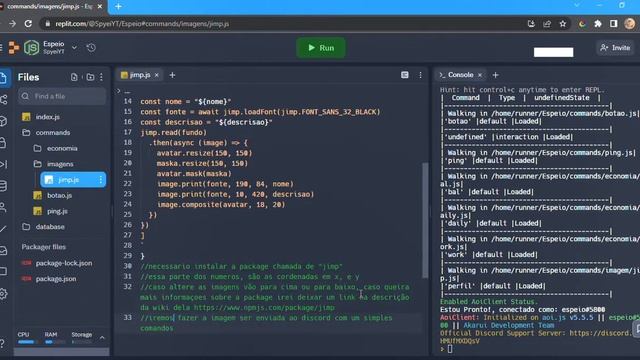
Task: Click code line 17 jimp.read(fundo)
Action: coord(173,132)
